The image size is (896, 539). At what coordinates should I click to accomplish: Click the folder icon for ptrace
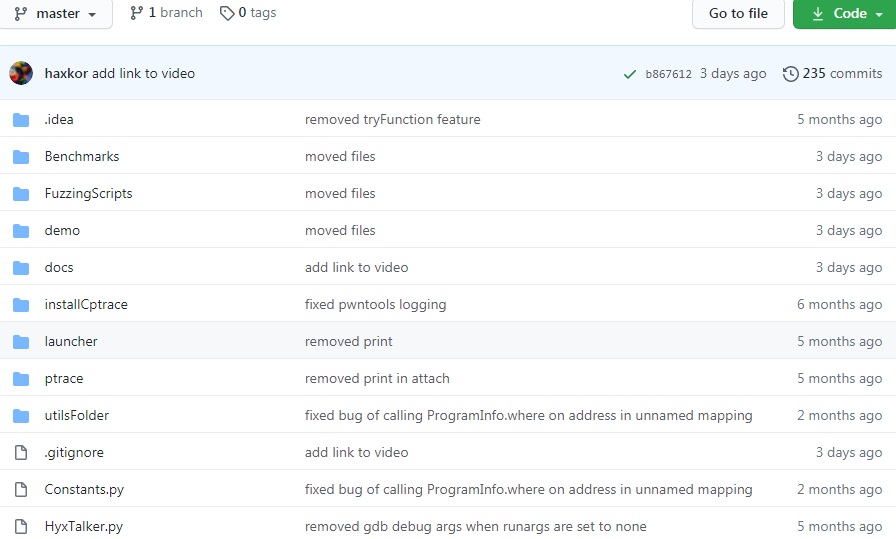21,379
